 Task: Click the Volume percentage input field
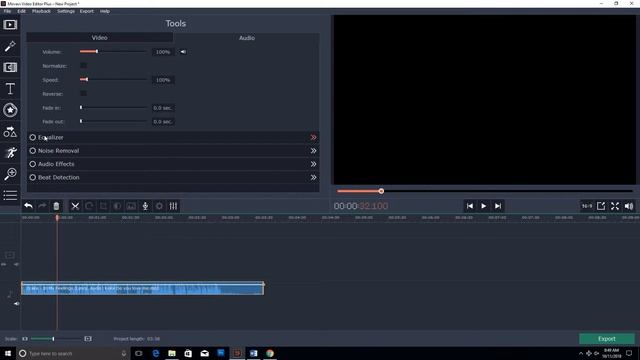(163, 52)
